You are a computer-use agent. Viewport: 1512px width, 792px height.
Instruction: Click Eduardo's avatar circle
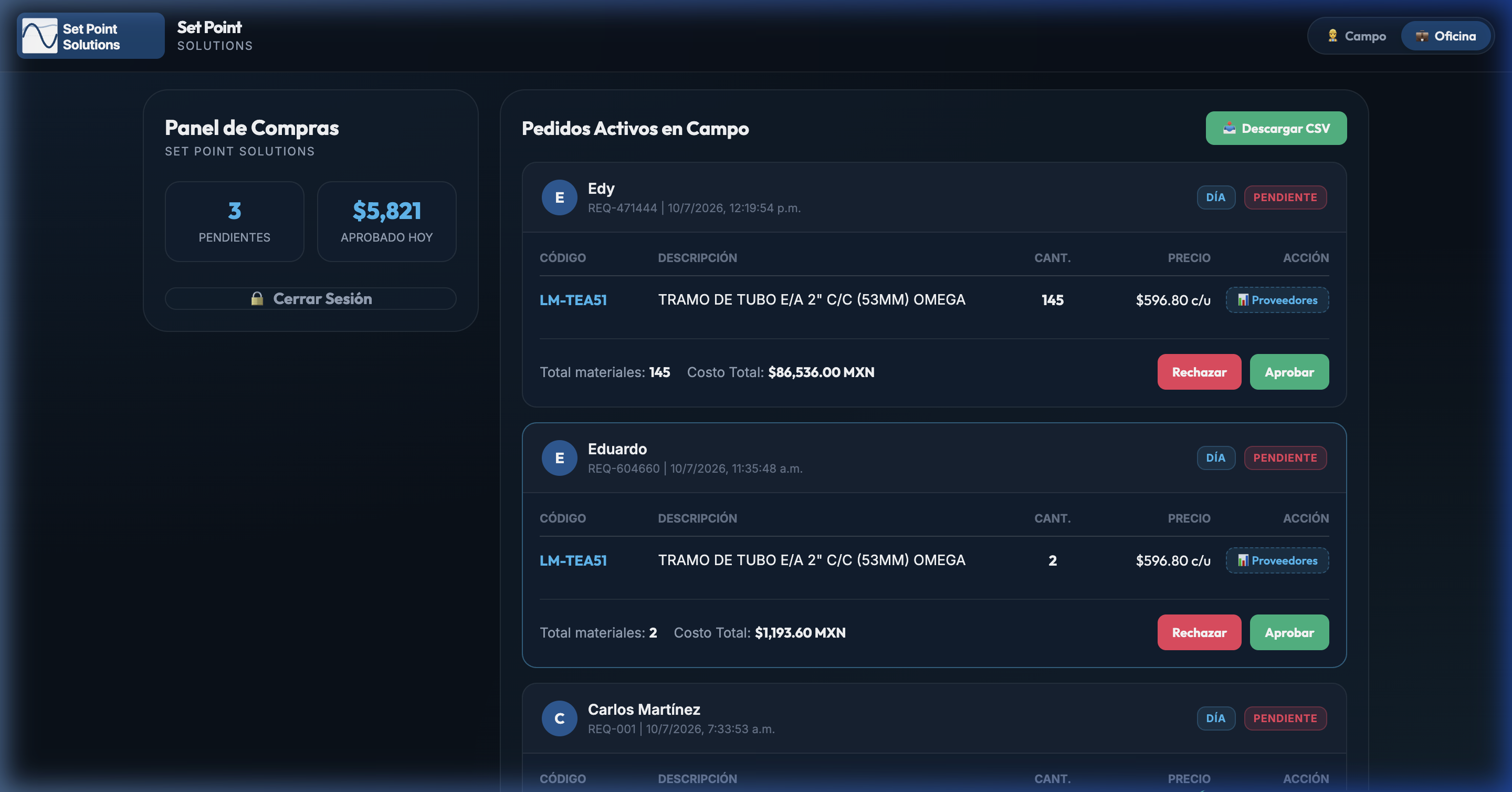pos(559,458)
